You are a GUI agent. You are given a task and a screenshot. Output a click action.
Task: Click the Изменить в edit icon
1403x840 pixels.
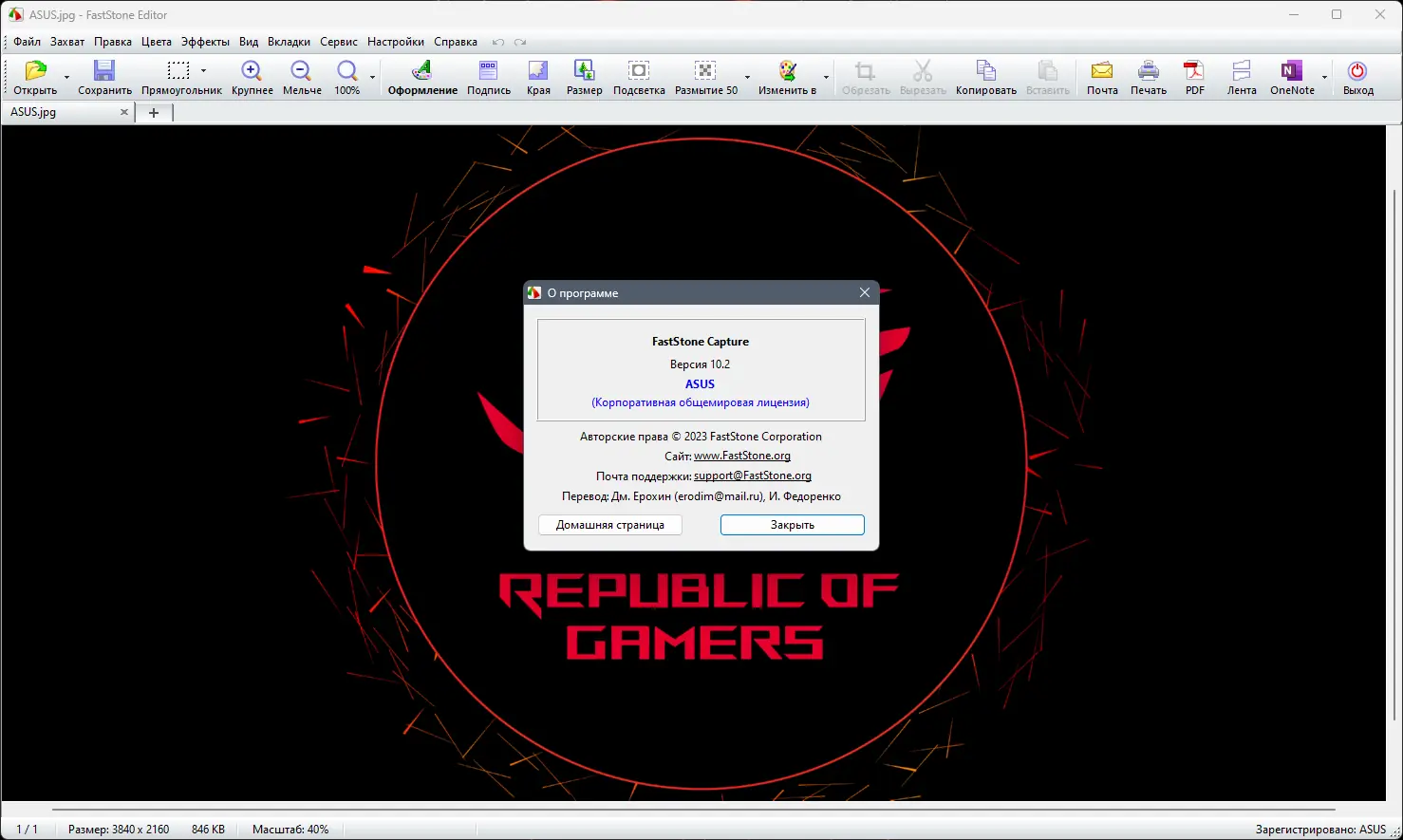coord(787,71)
